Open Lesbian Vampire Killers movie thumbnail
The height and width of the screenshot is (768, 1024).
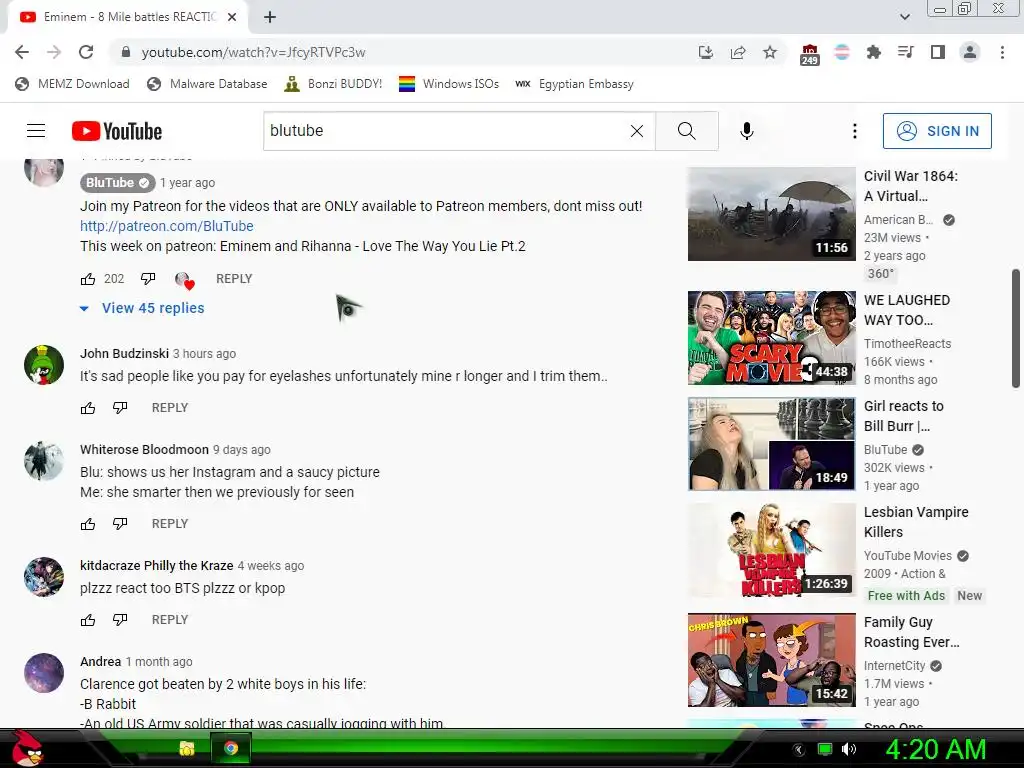(x=771, y=550)
